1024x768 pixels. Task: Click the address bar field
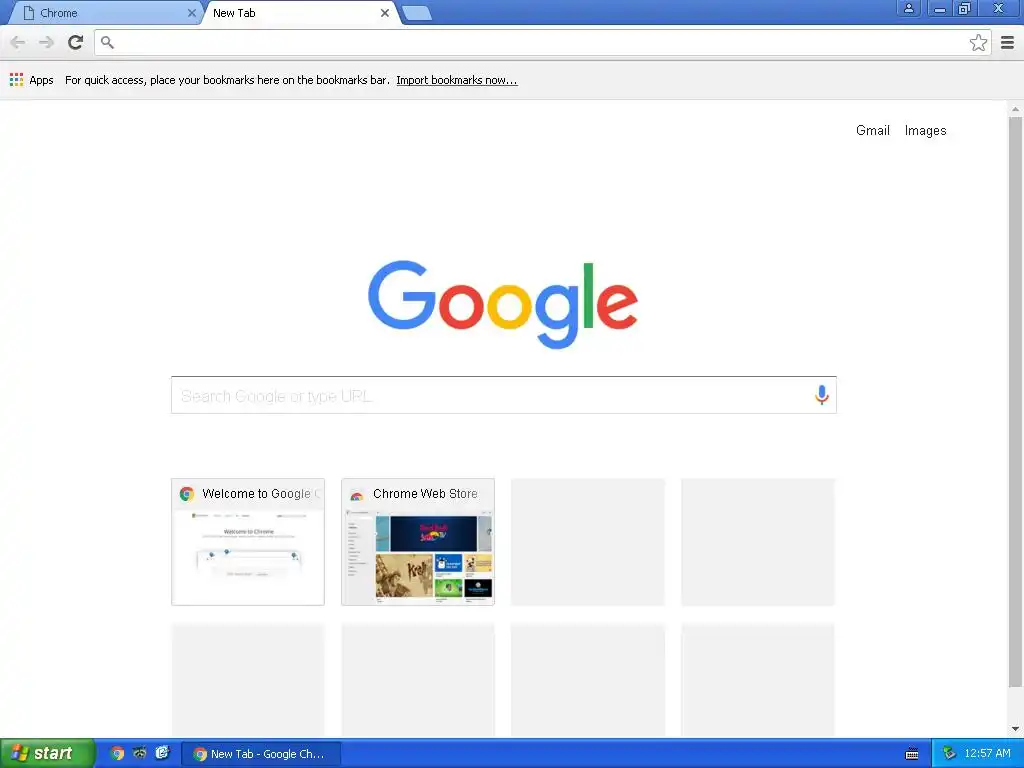(x=543, y=42)
